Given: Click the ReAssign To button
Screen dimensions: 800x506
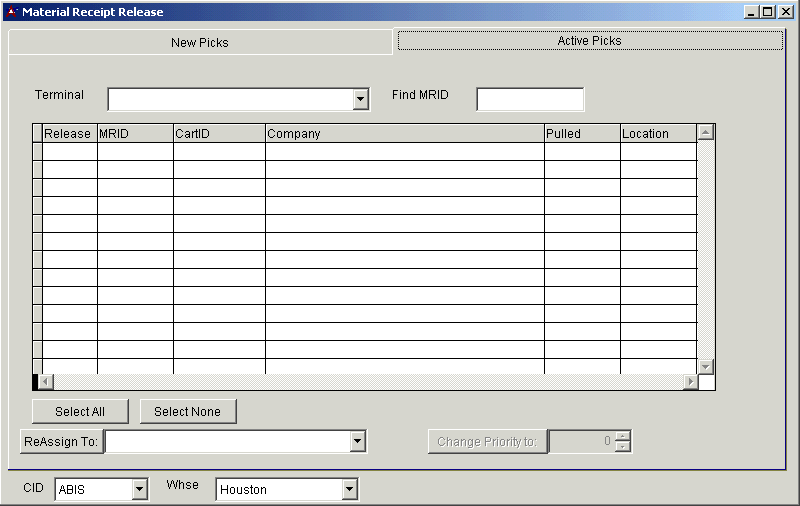Looking at the screenshot, I should [x=62, y=441].
